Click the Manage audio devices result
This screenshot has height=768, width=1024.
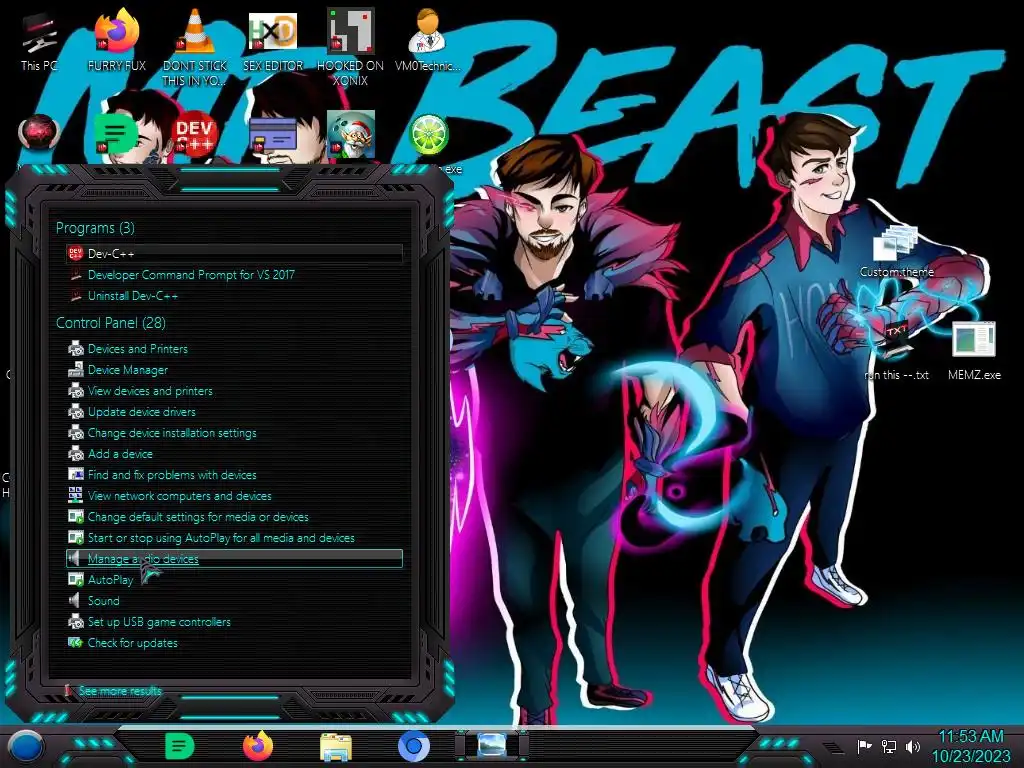tap(234, 558)
